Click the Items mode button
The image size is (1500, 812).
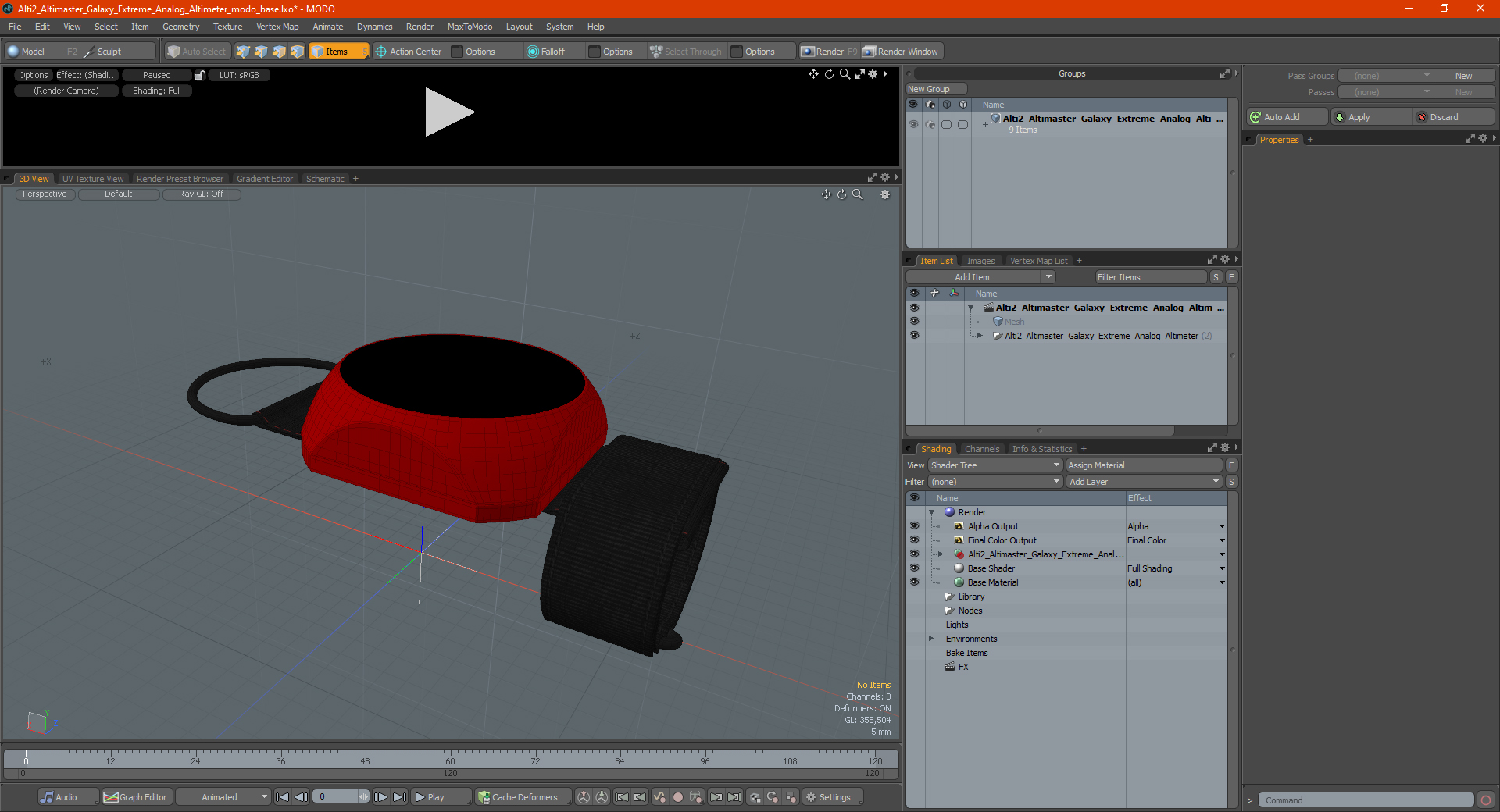point(338,52)
